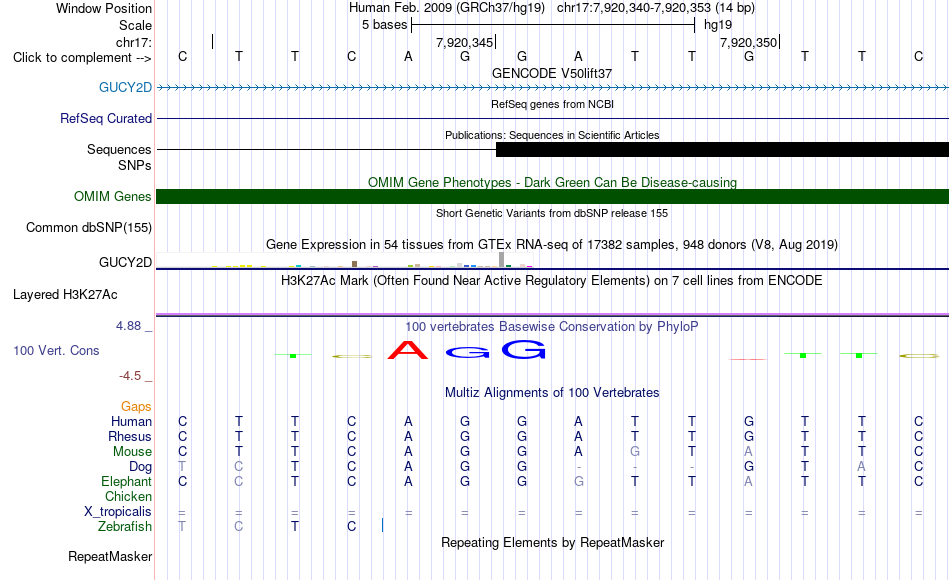
Task: Click the orange Gaps label
Action: tap(136, 407)
